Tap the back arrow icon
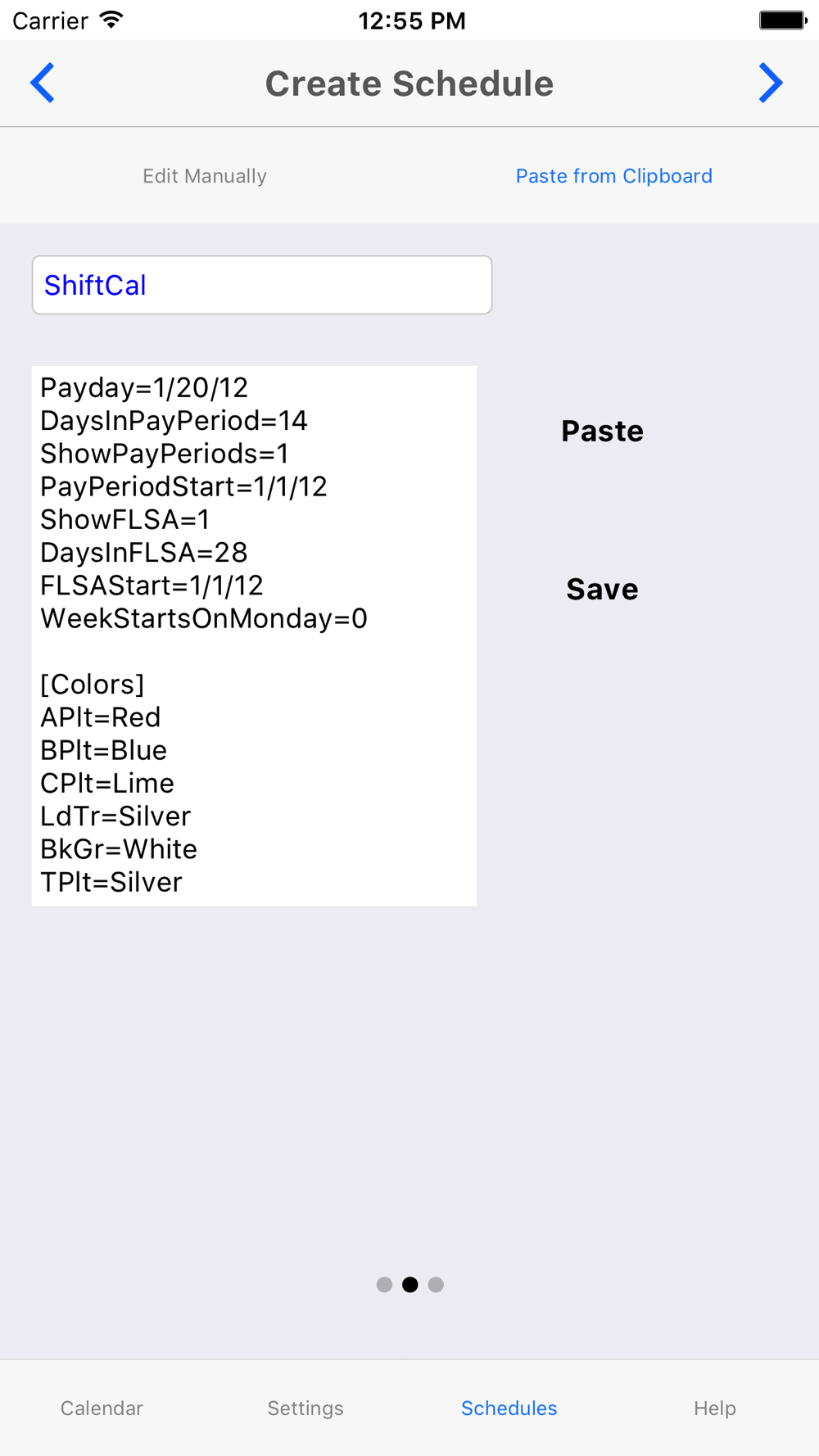Image resolution: width=819 pixels, height=1456 pixels. [43, 83]
